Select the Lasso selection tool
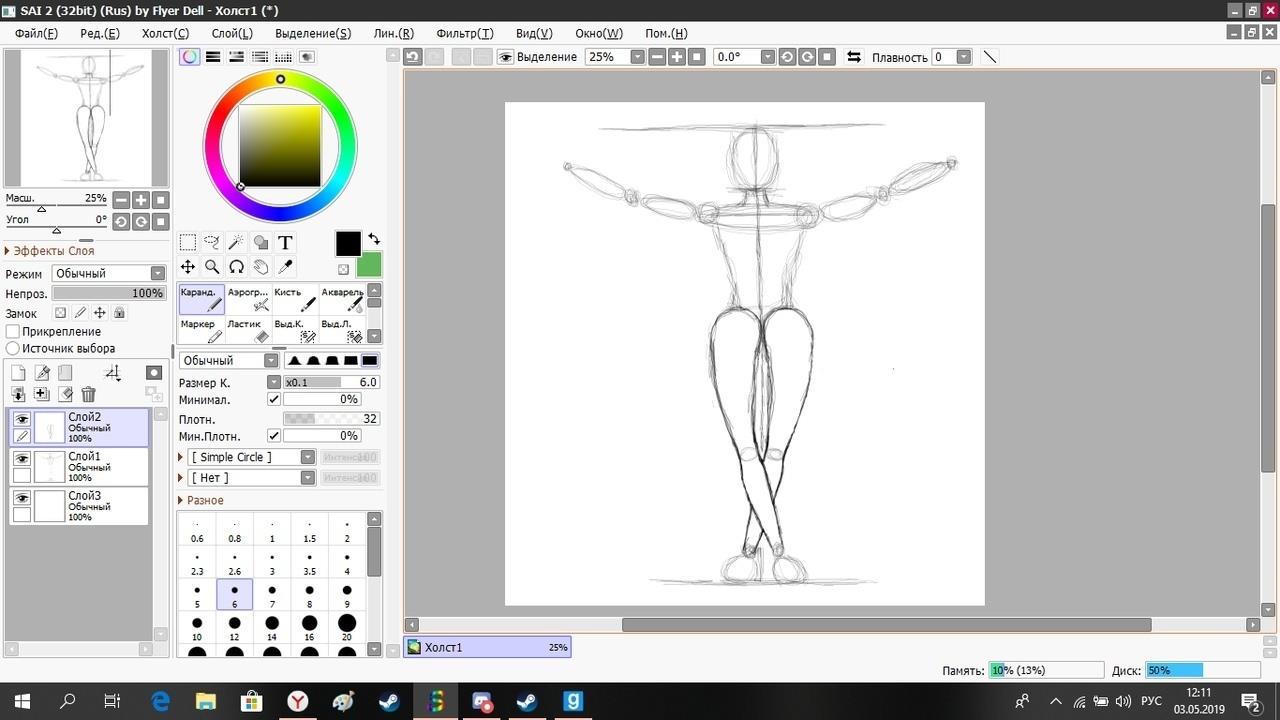1280x720 pixels. [x=212, y=242]
